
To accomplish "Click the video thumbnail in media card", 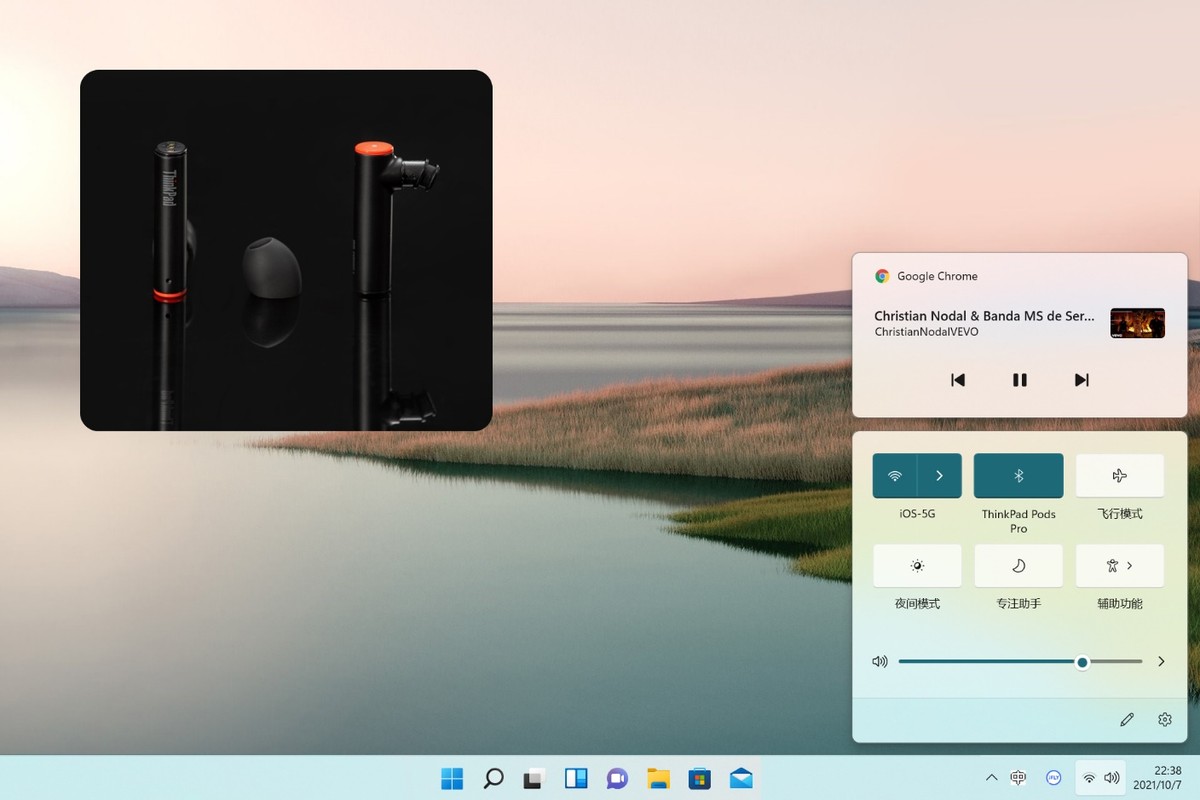I will coord(1138,323).
